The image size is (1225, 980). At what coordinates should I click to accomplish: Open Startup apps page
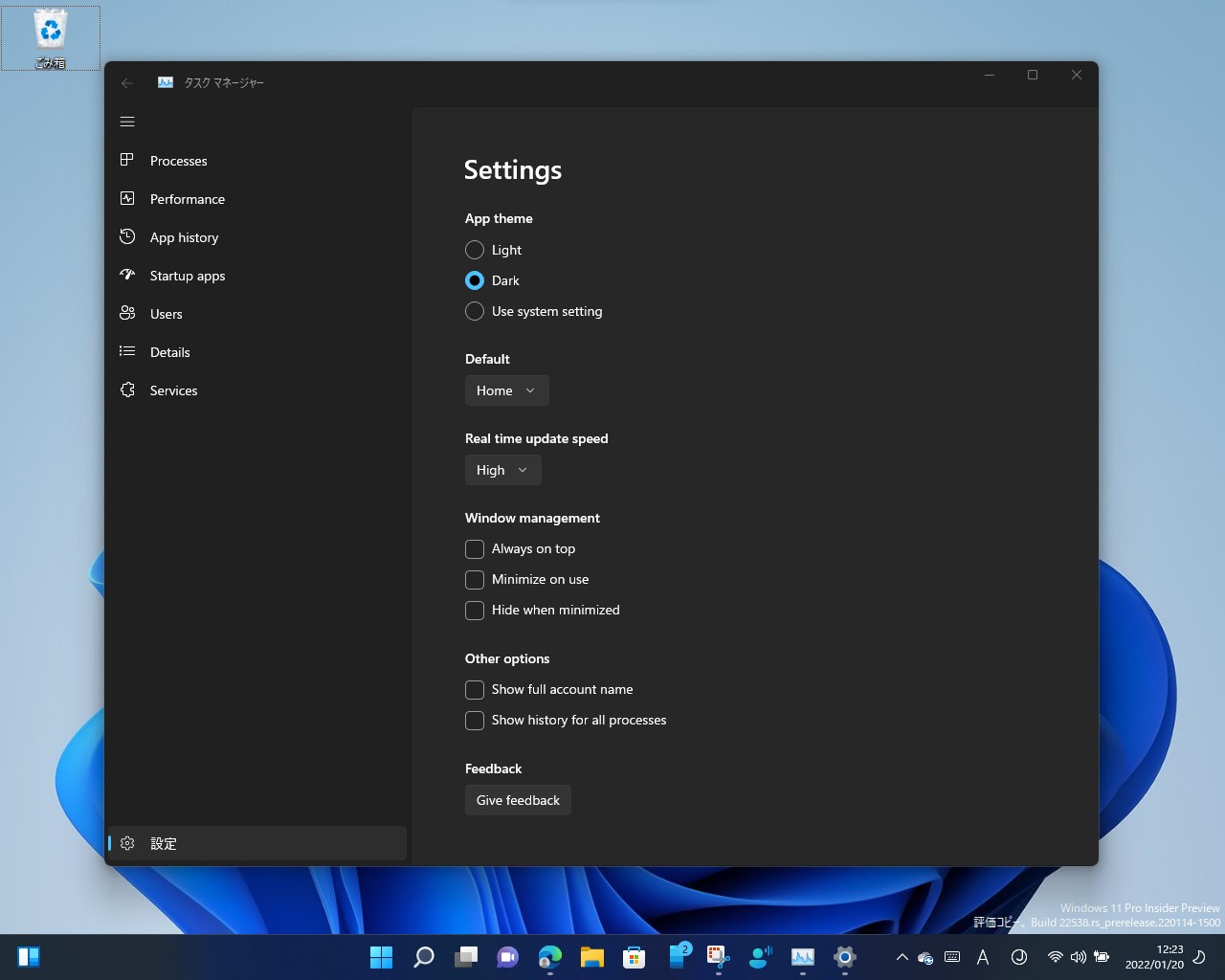tap(257, 276)
